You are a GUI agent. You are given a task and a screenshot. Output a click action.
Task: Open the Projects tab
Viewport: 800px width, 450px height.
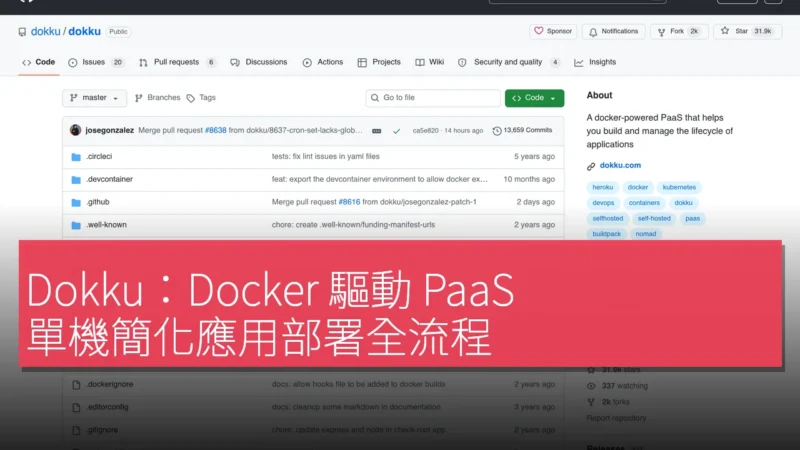[379, 62]
